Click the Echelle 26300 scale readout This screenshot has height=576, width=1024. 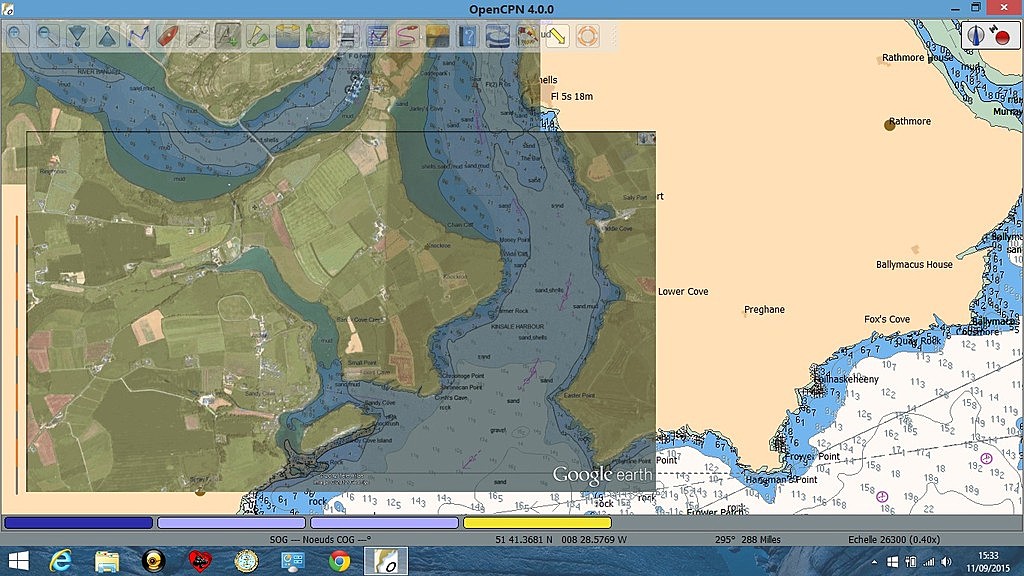pyautogui.click(x=893, y=539)
